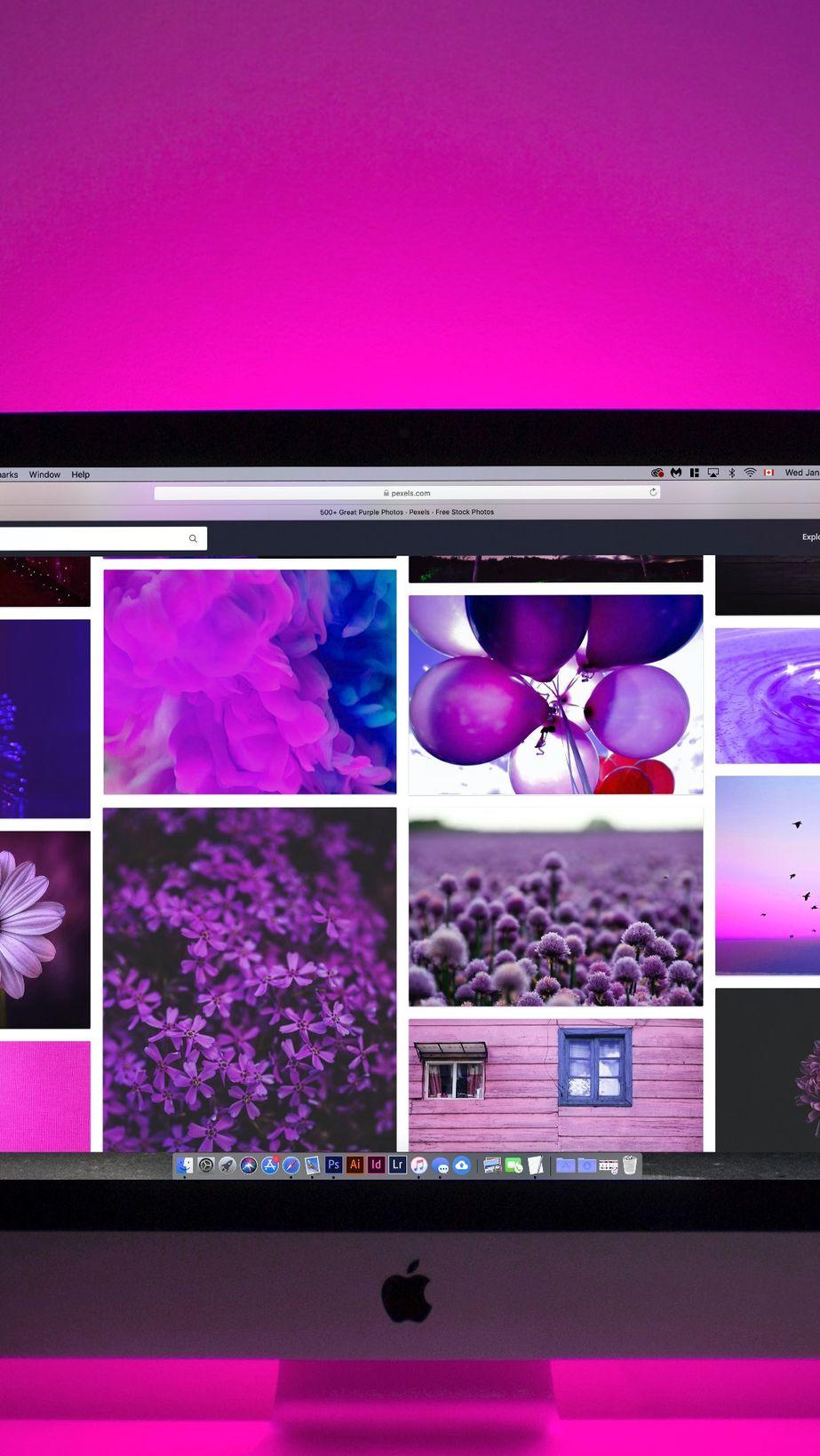Screen dimensions: 820x1456
Task: Open System Preferences in the dock
Action: (206, 1165)
